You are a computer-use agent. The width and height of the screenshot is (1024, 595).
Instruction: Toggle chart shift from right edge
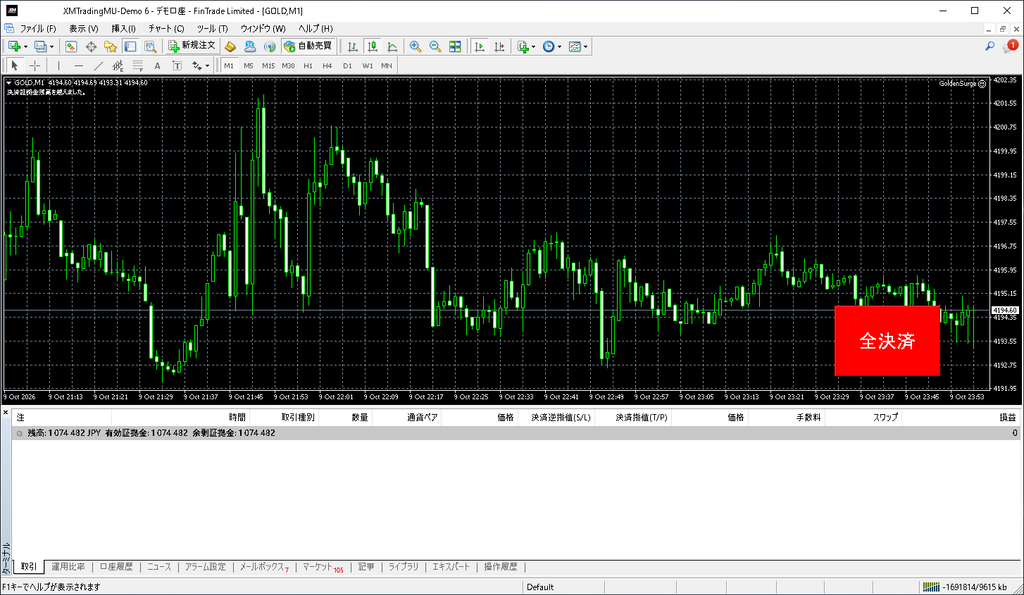[499, 46]
